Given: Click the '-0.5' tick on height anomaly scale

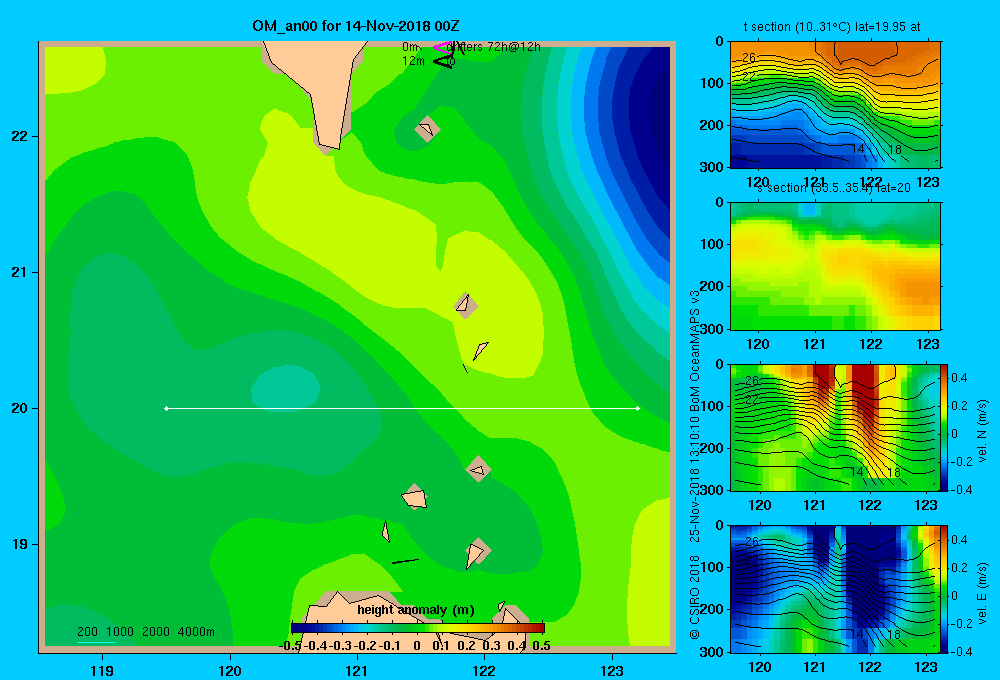Looking at the screenshot, I should point(291,646).
